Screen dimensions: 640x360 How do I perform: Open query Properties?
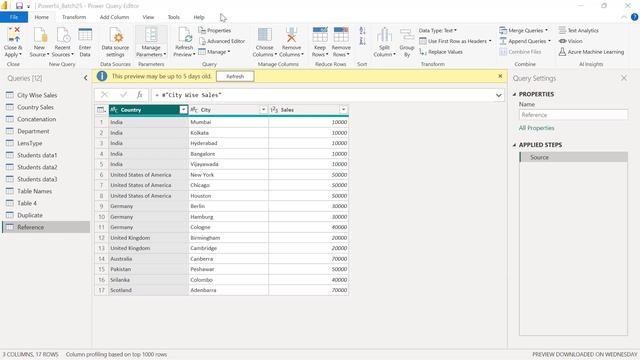tap(215, 31)
